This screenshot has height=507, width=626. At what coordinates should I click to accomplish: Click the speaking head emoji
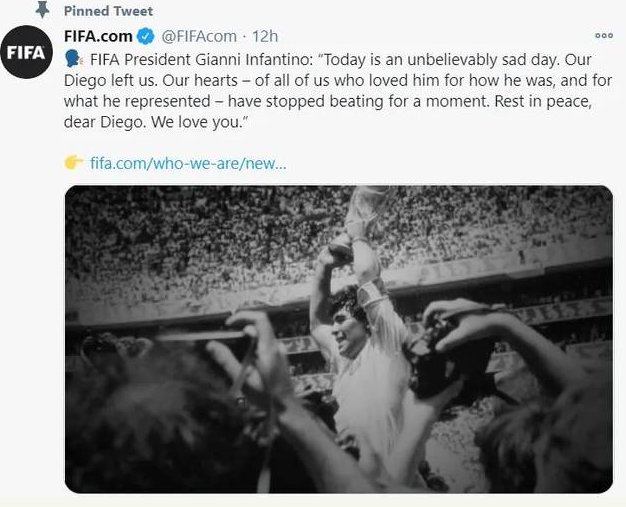[72, 59]
